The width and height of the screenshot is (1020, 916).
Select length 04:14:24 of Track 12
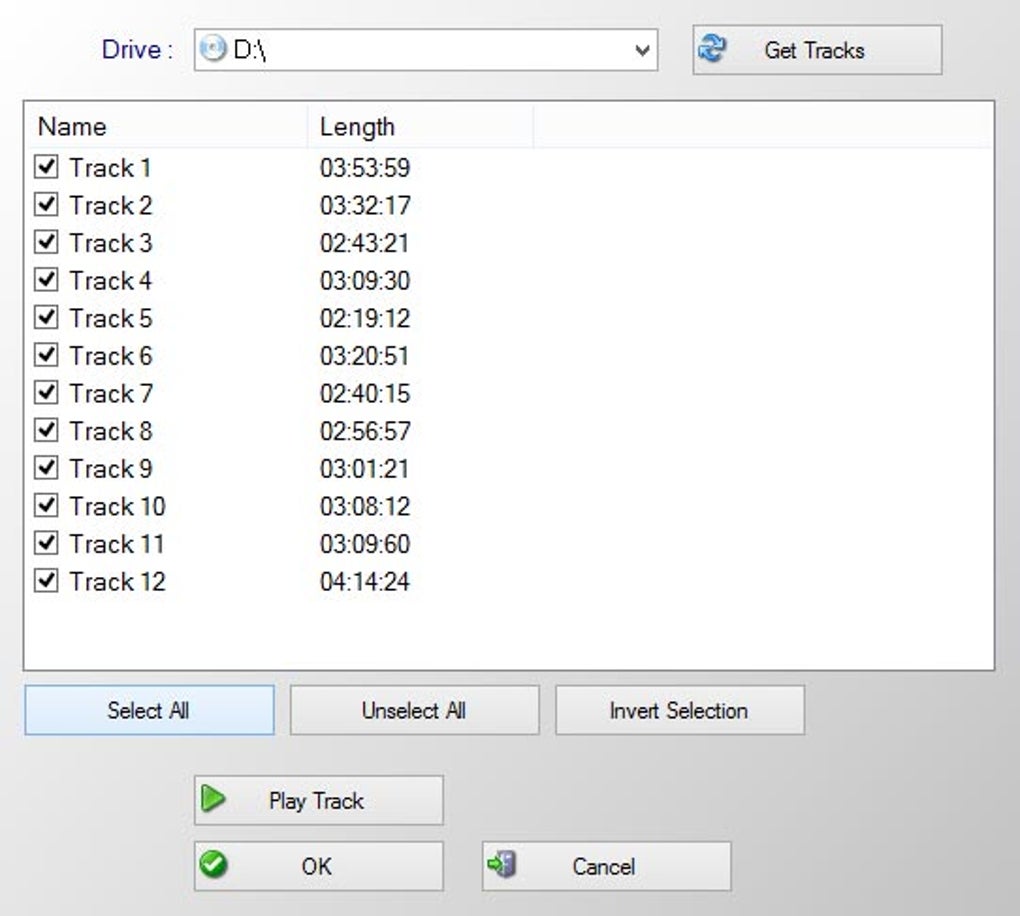click(x=365, y=582)
